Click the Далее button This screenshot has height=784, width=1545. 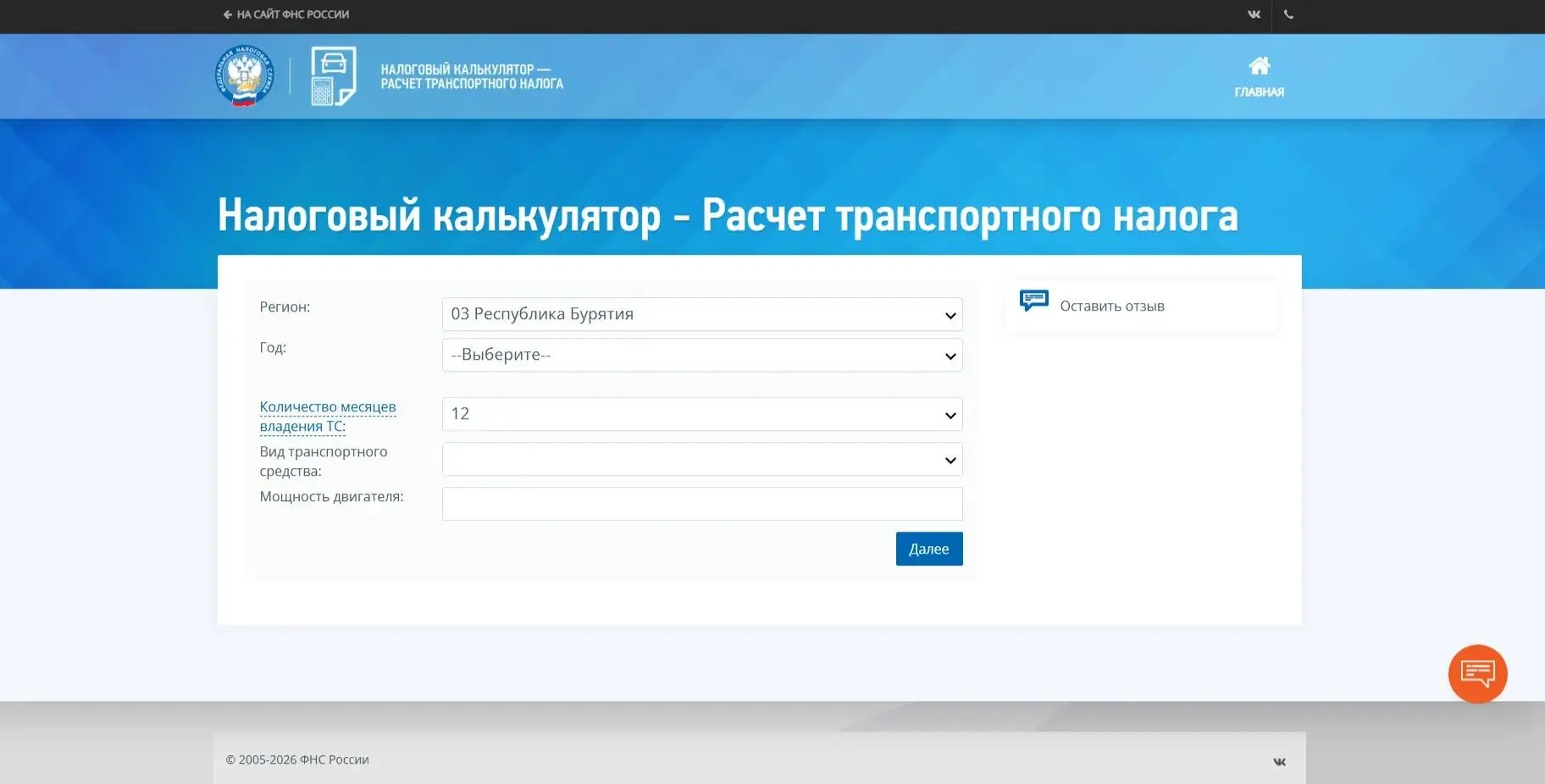pos(929,549)
